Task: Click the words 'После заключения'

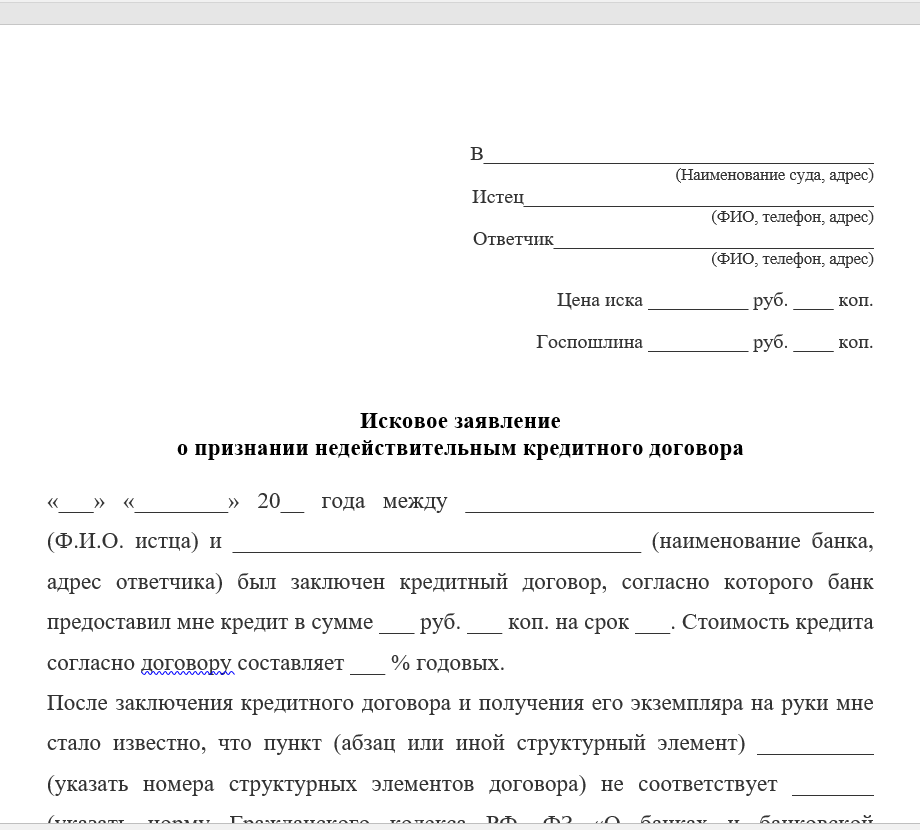Action: click(x=140, y=703)
